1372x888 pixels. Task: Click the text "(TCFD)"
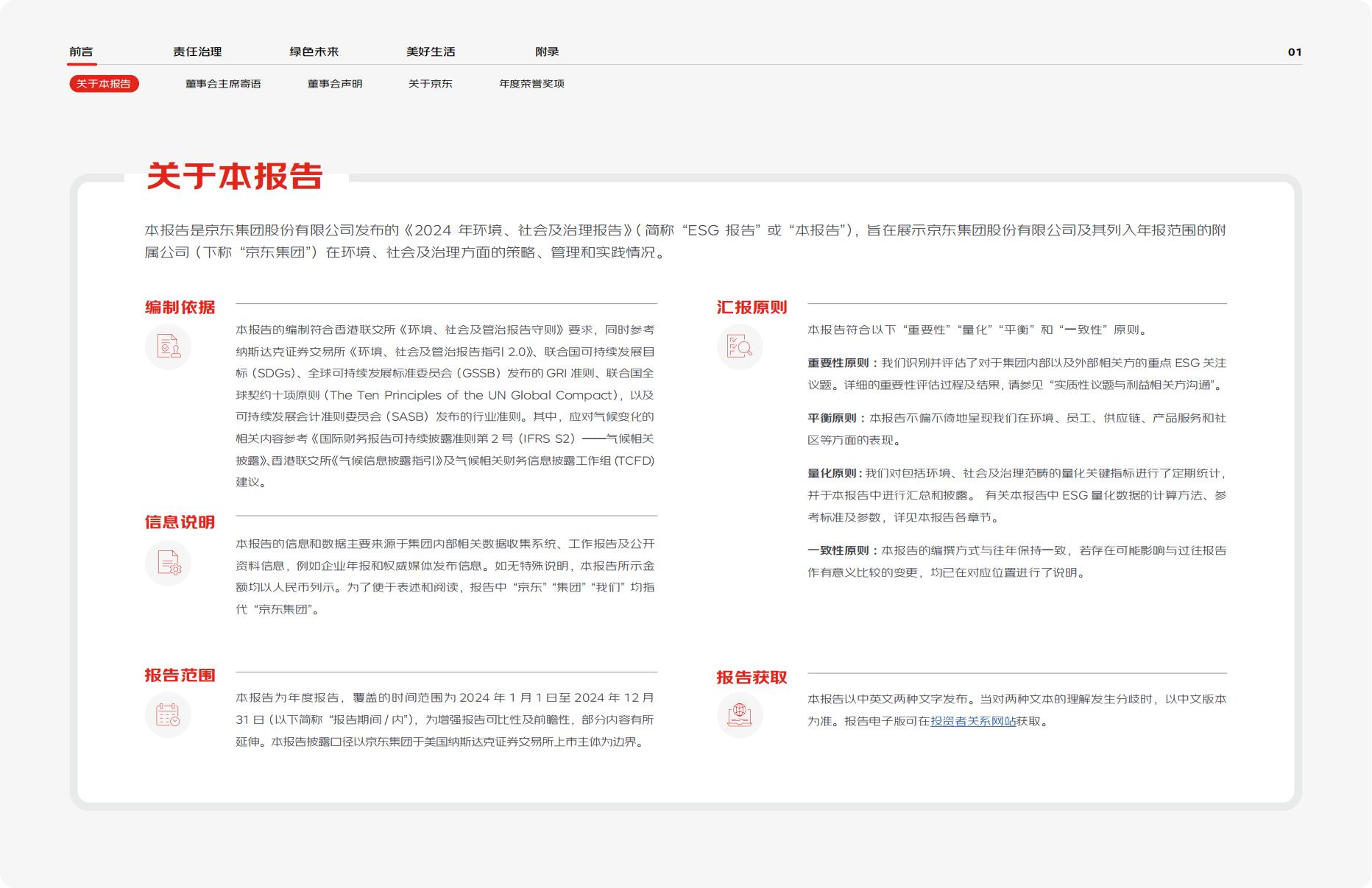click(x=634, y=461)
